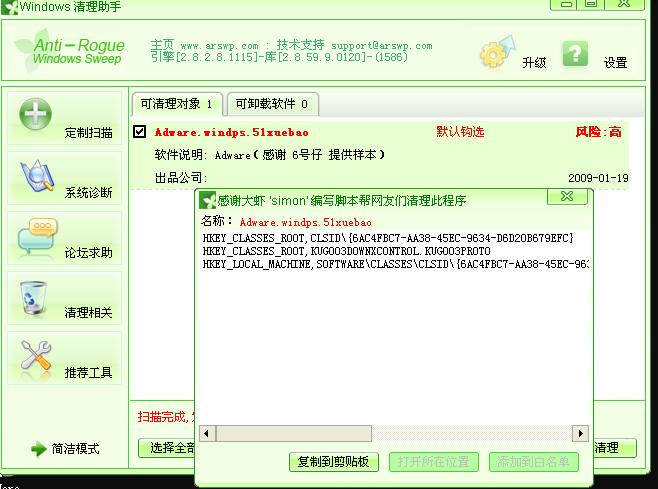This screenshot has width=658, height=489.
Task: Click support@arswp.com email link
Action: [x=382, y=45]
